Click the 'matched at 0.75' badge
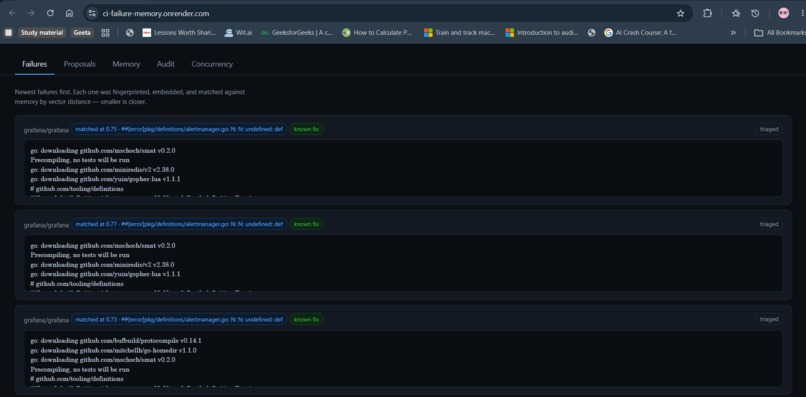Image resolution: width=806 pixels, height=397 pixels. pos(179,130)
